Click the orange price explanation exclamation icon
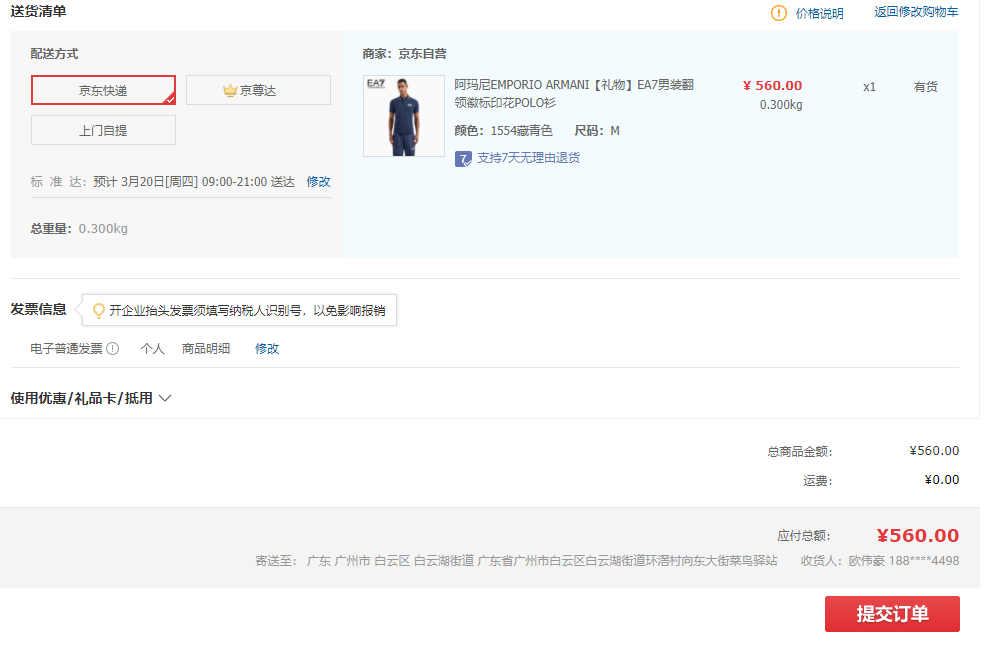This screenshot has width=1006, height=649. coord(779,13)
